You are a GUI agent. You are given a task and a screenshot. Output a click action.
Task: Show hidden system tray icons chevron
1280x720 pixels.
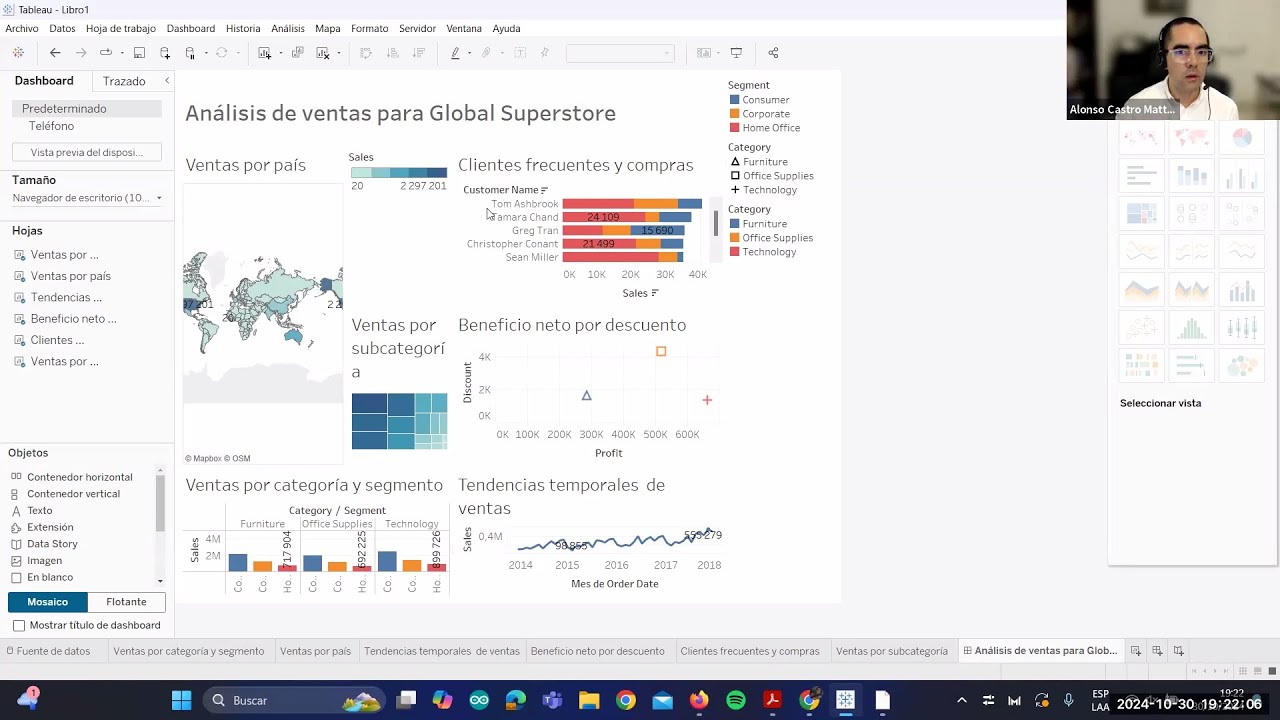962,700
